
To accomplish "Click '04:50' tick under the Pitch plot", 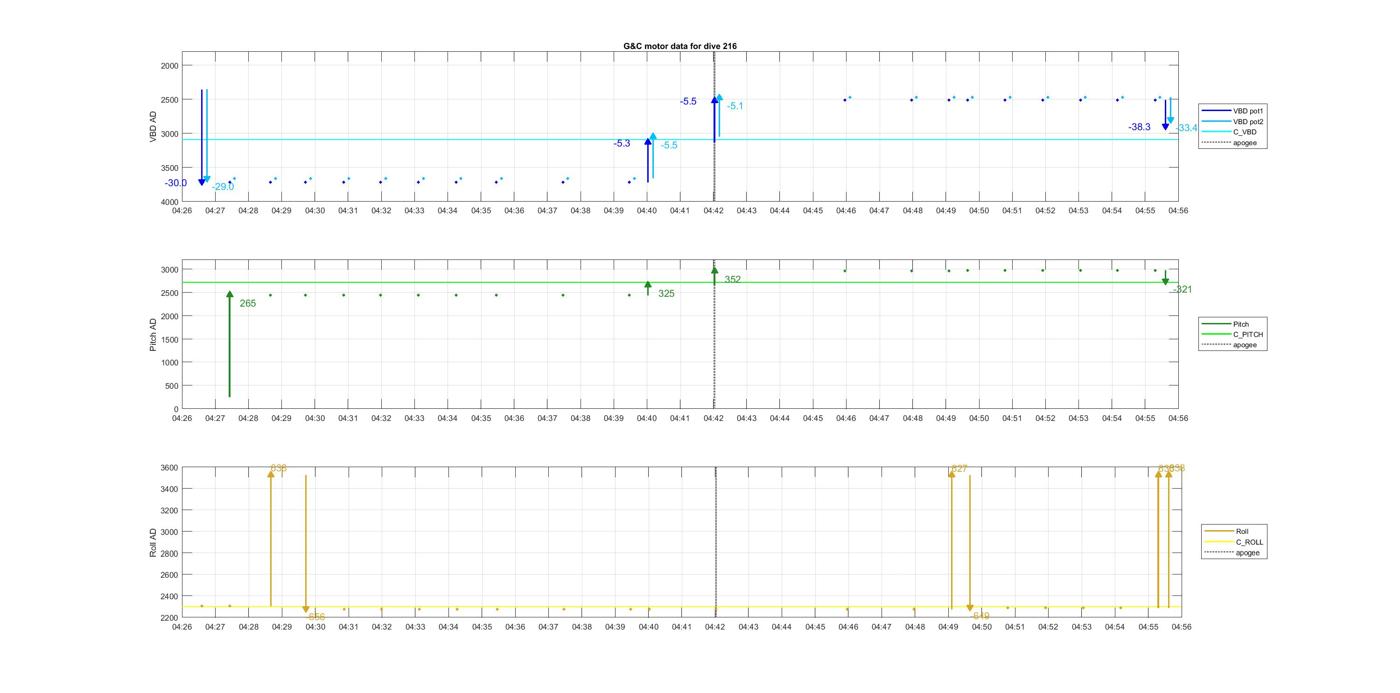I will (x=979, y=418).
